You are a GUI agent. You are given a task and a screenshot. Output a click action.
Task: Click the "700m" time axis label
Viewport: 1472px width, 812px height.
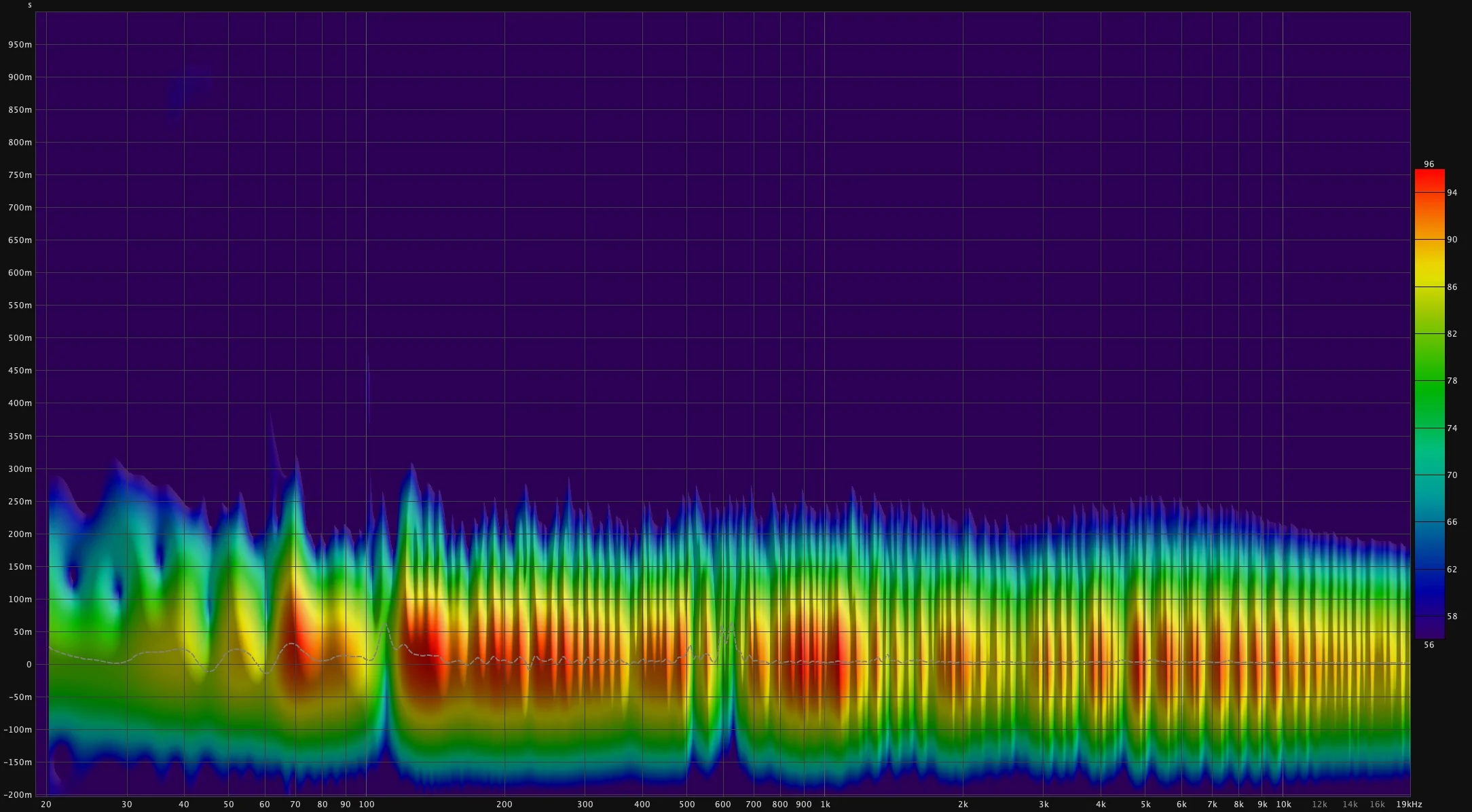[20, 208]
